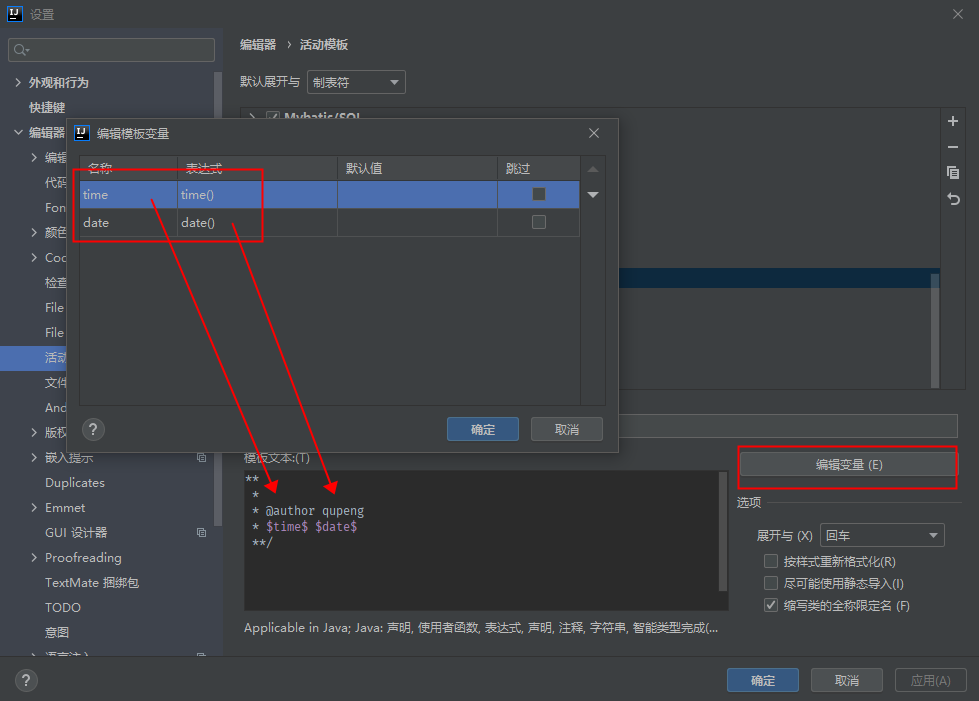Select time() expression cell
979x701 pixels.
click(257, 195)
